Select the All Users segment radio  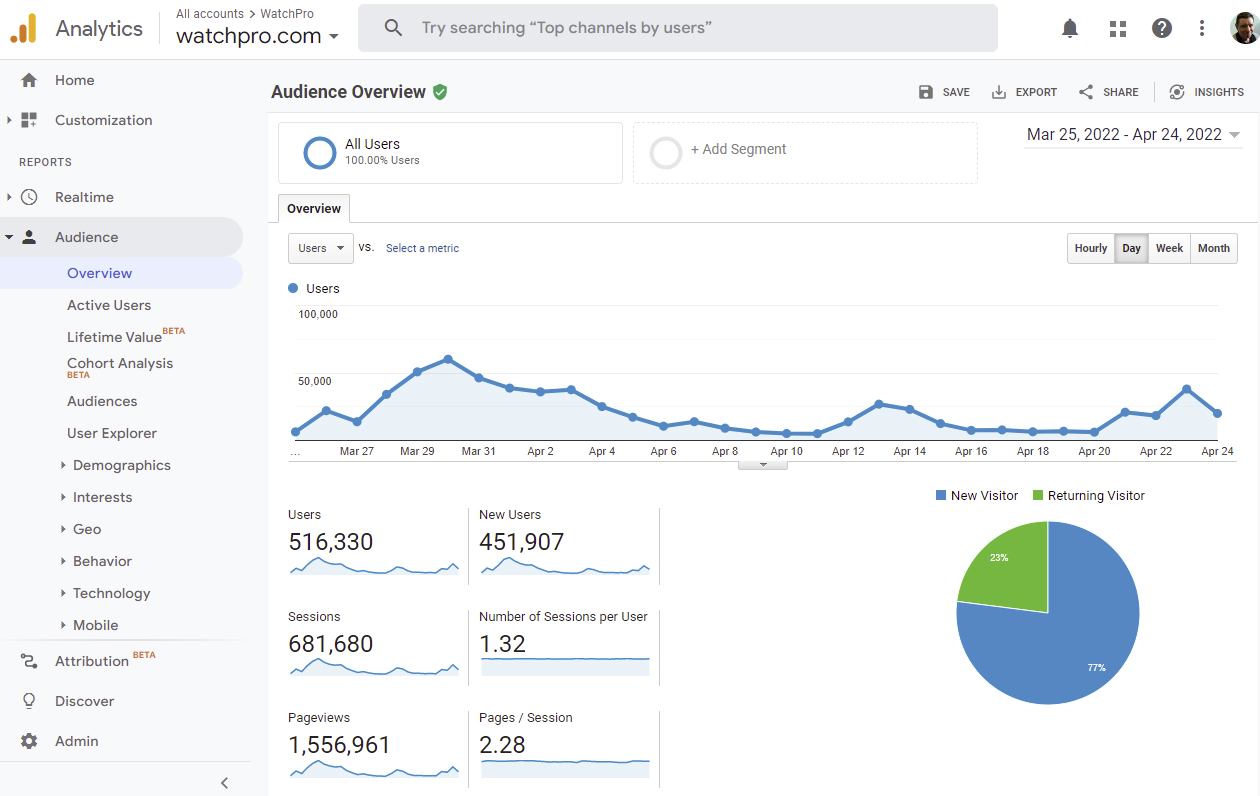(x=319, y=152)
